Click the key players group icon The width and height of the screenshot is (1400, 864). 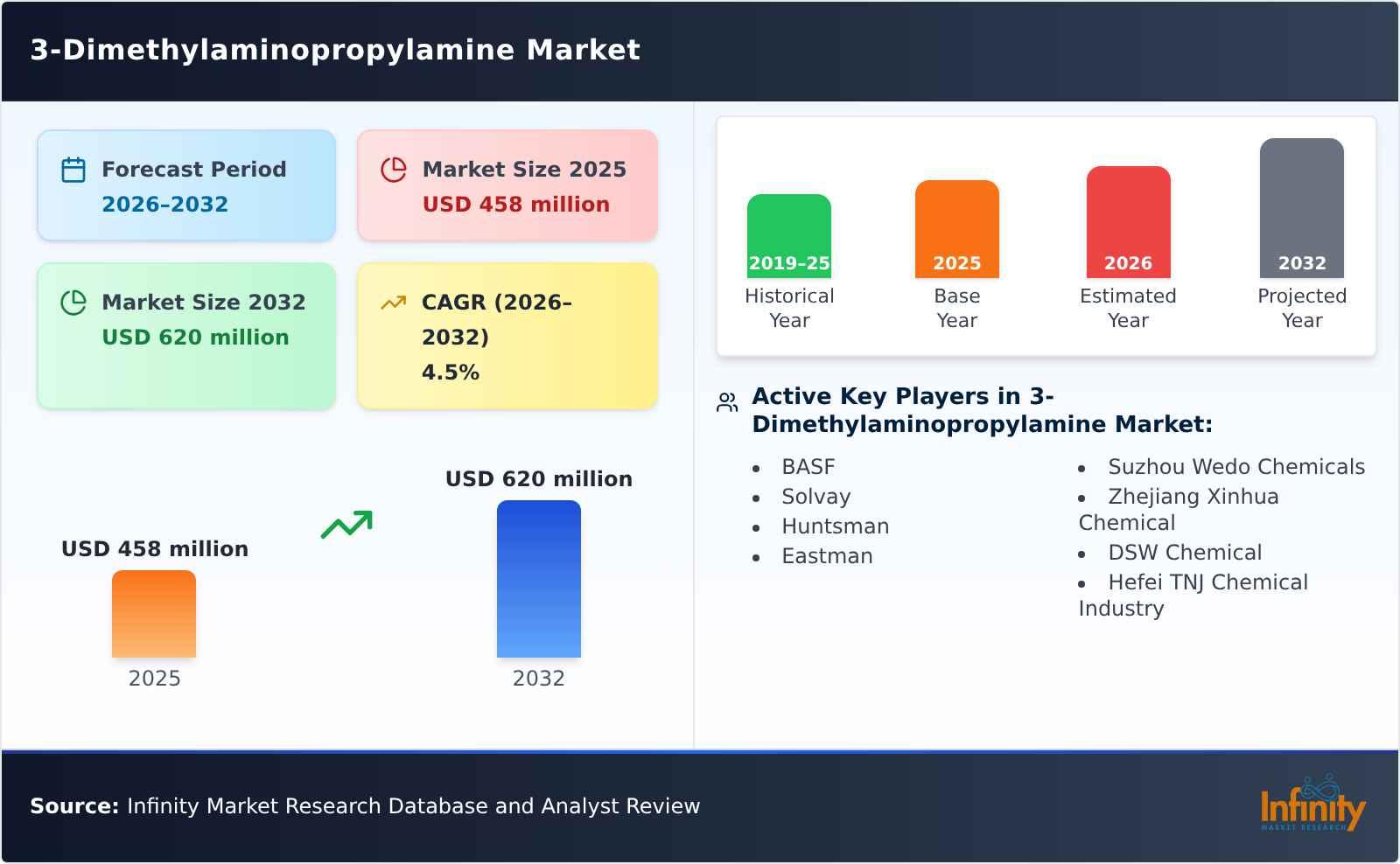coord(725,401)
